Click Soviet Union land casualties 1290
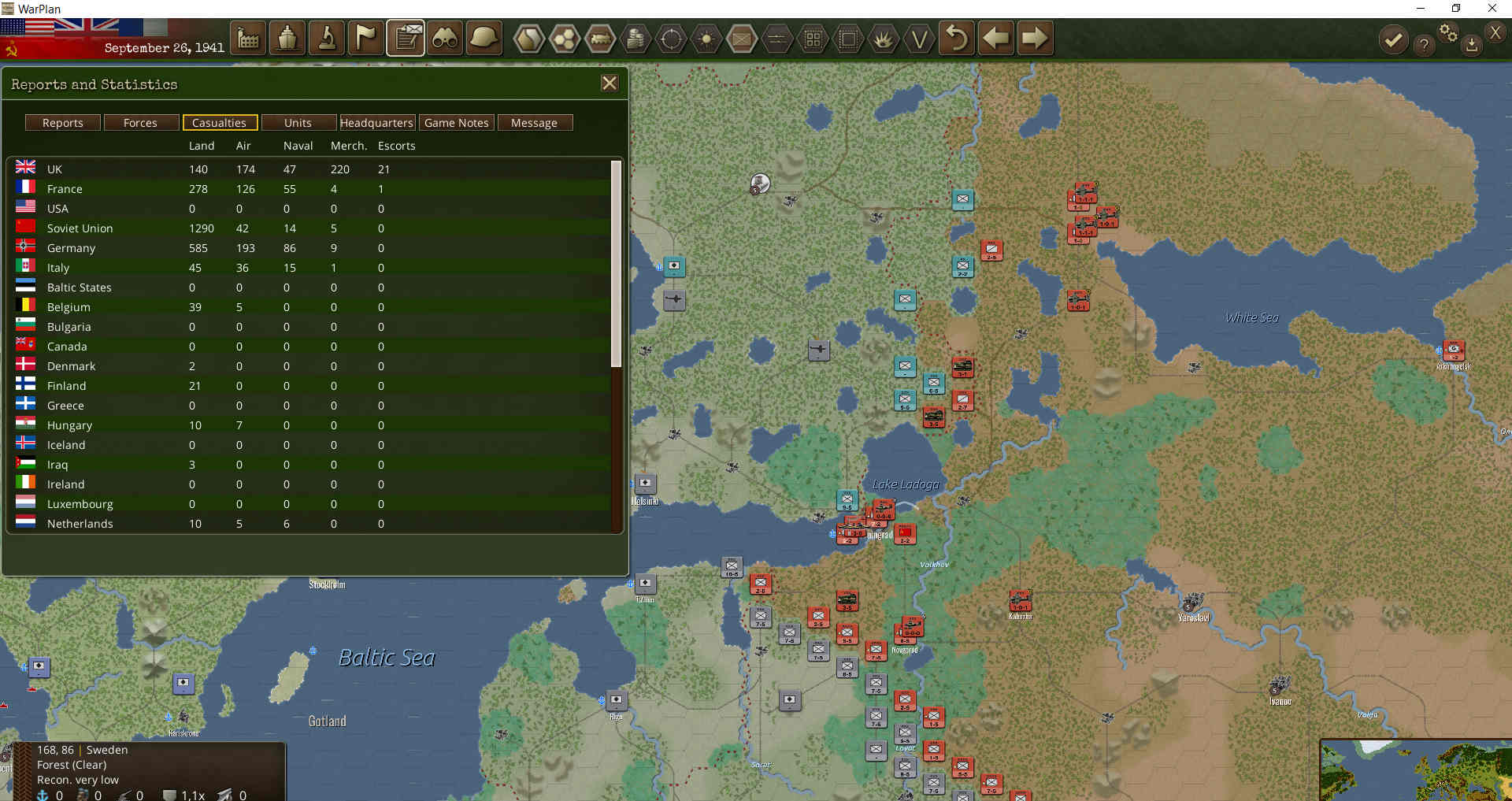1512x801 pixels. click(x=202, y=228)
